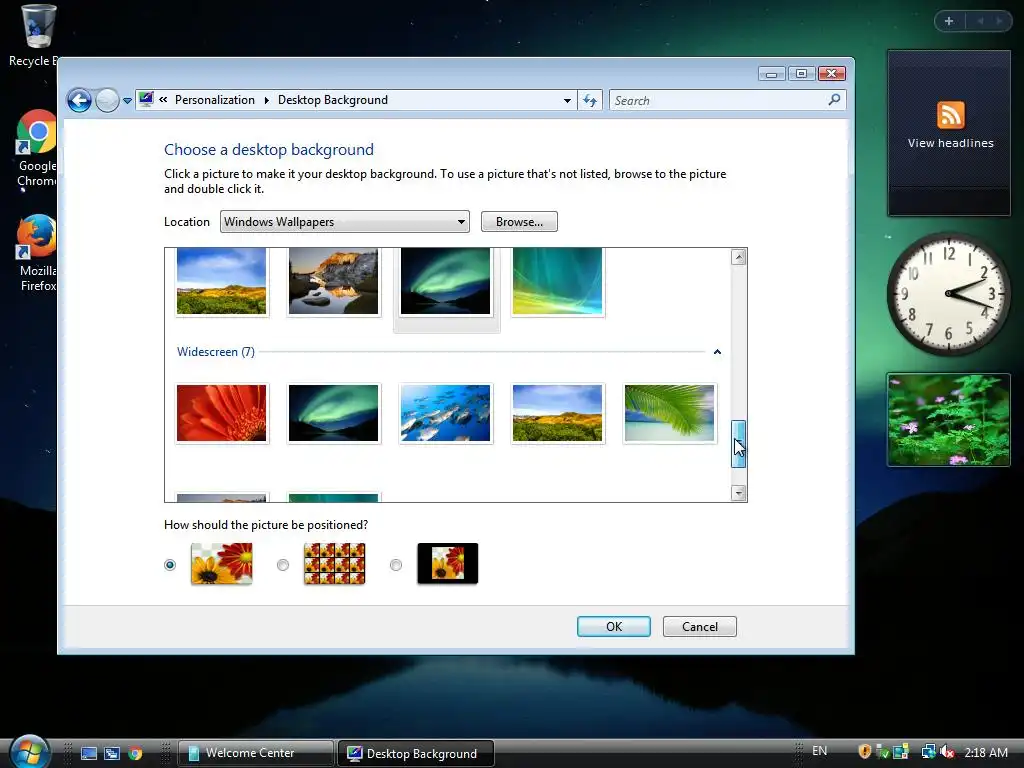Click the tiled position preview image
This screenshot has height=768, width=1024.
(334, 564)
